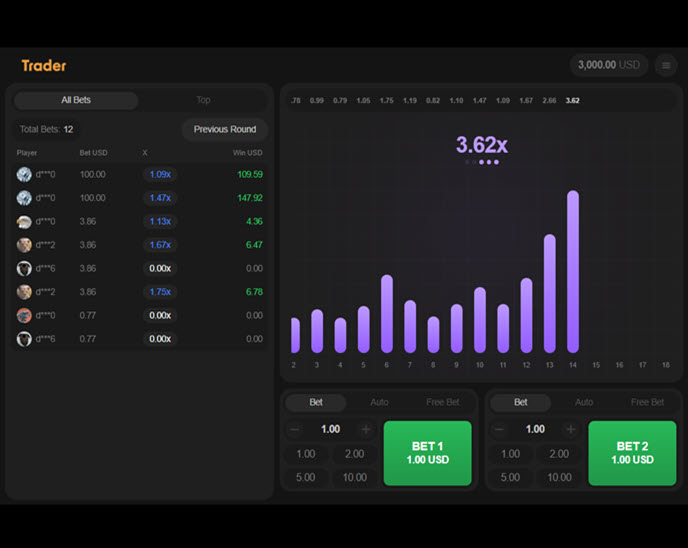Click the 2.66 multiplier in history bar

(549, 101)
